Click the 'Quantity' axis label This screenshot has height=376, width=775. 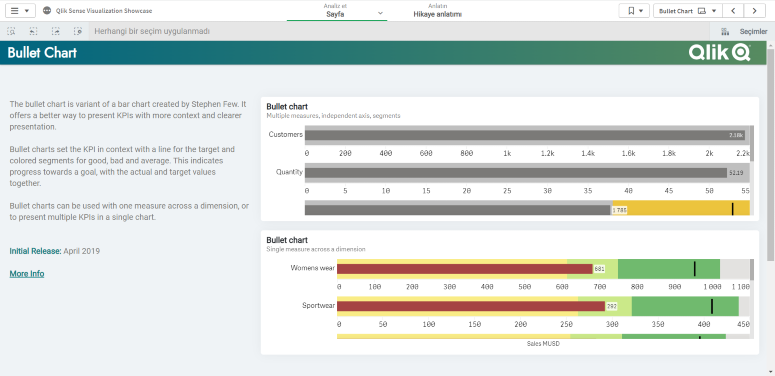tap(289, 172)
